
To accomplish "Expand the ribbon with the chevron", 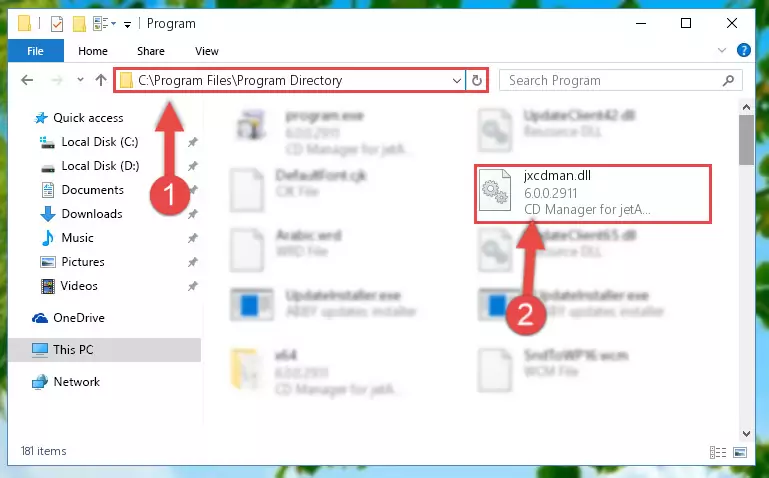I will [721, 50].
